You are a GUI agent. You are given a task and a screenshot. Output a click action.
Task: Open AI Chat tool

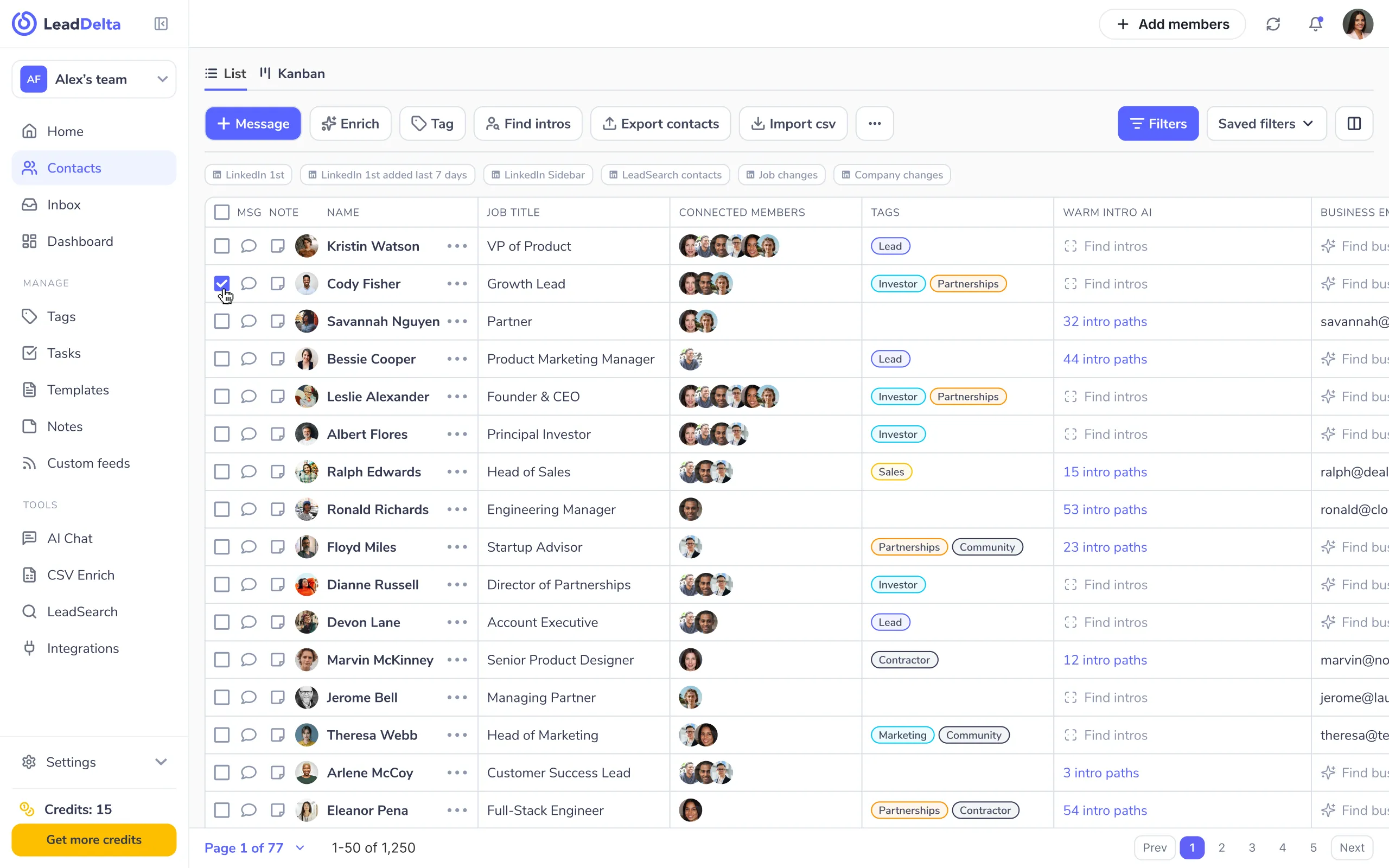93,539
